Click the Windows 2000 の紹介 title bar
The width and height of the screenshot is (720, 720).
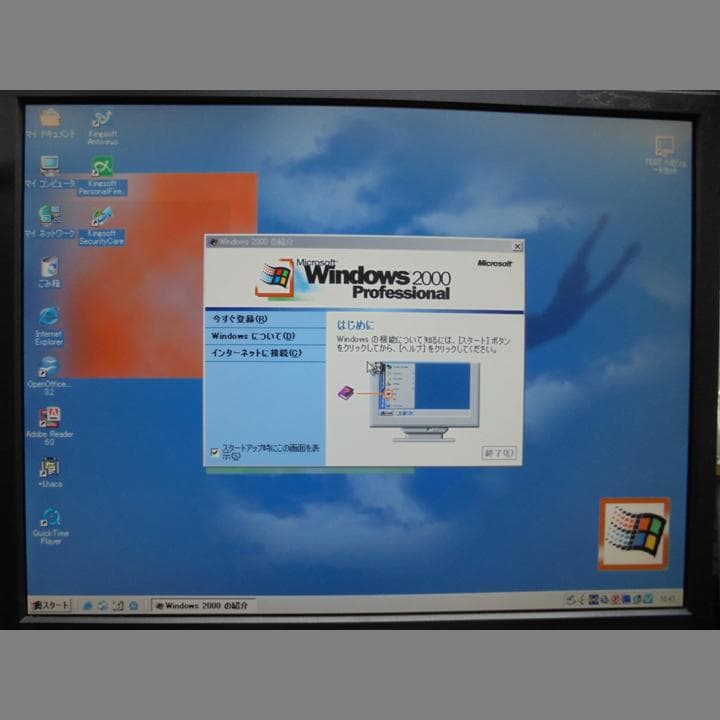point(364,243)
